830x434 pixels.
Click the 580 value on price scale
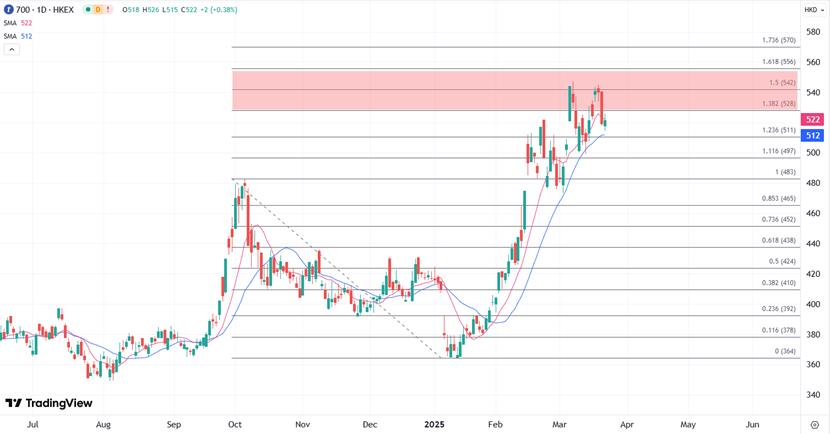coord(812,32)
